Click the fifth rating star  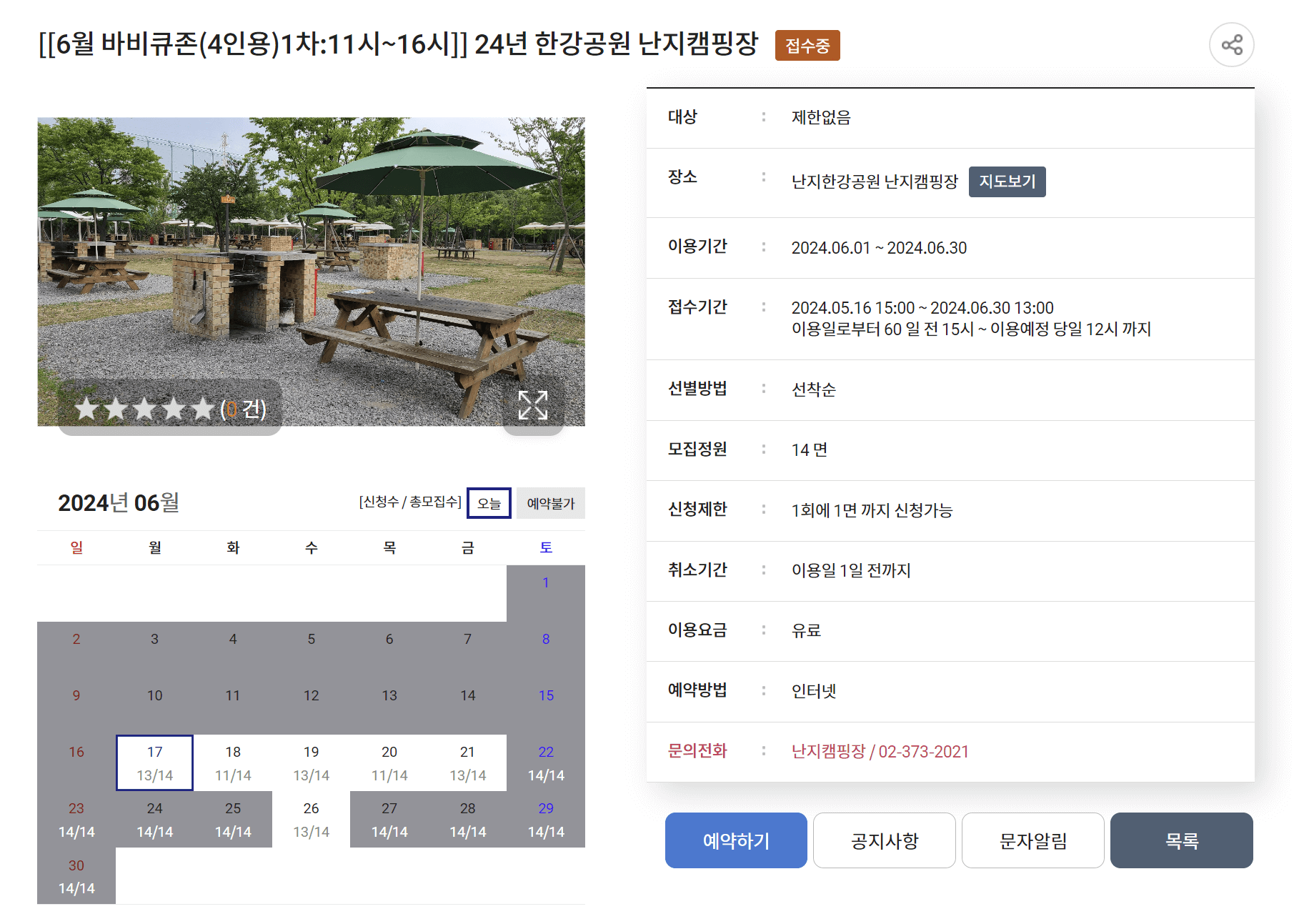coord(202,409)
